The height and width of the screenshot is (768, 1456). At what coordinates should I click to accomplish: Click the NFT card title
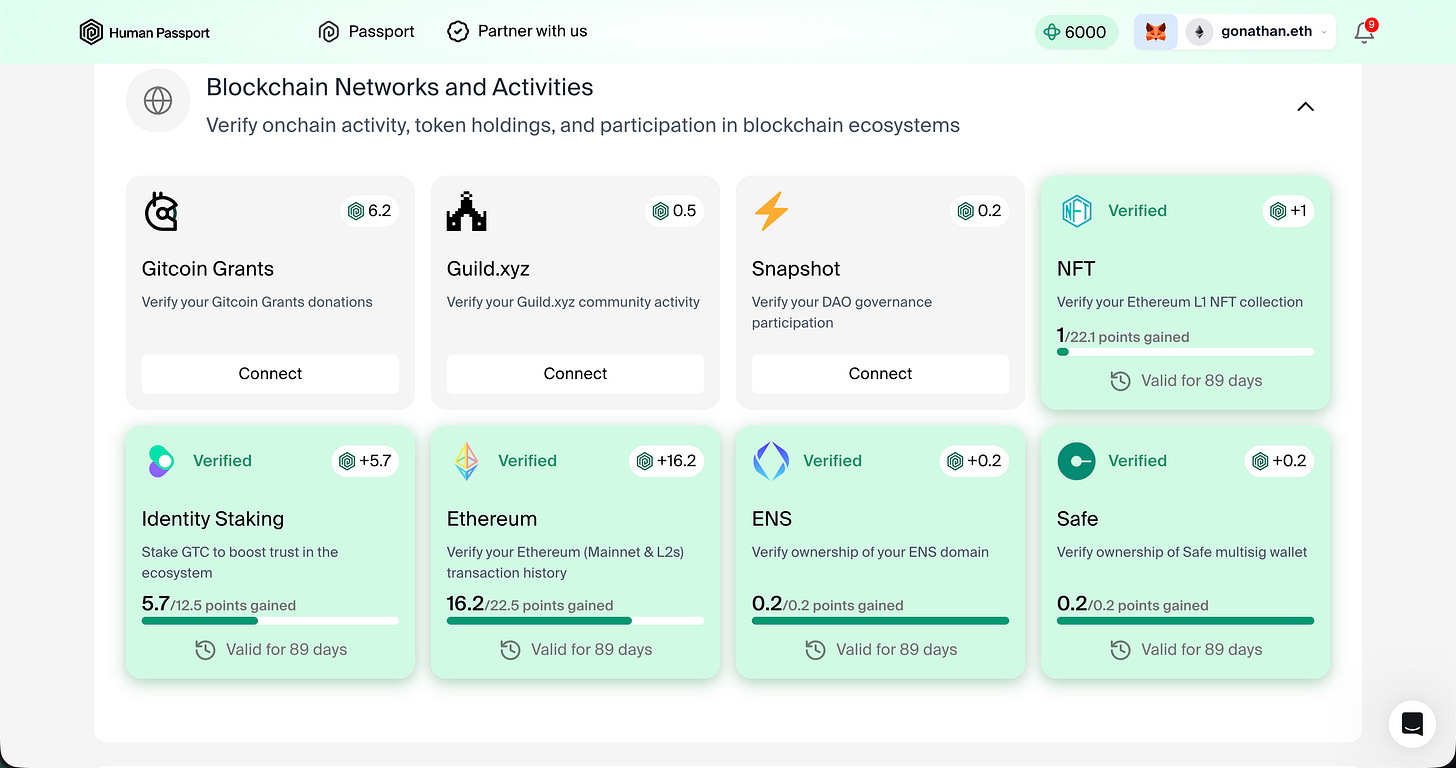tap(1076, 269)
